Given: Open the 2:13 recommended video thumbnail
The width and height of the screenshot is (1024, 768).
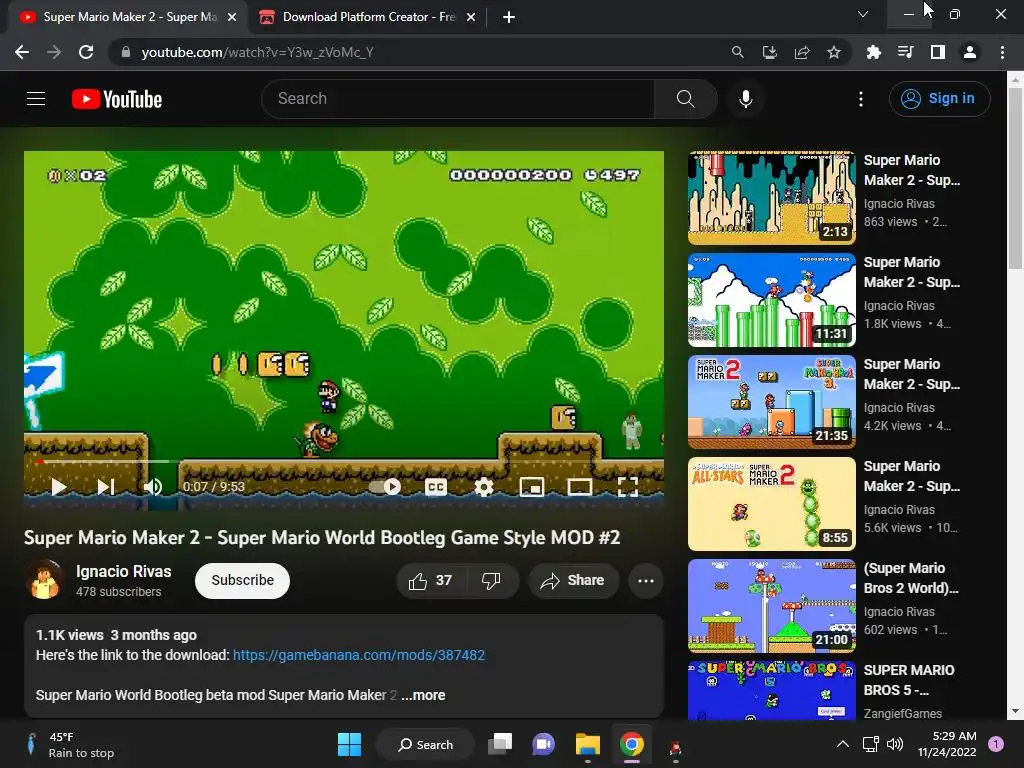Looking at the screenshot, I should (x=771, y=198).
